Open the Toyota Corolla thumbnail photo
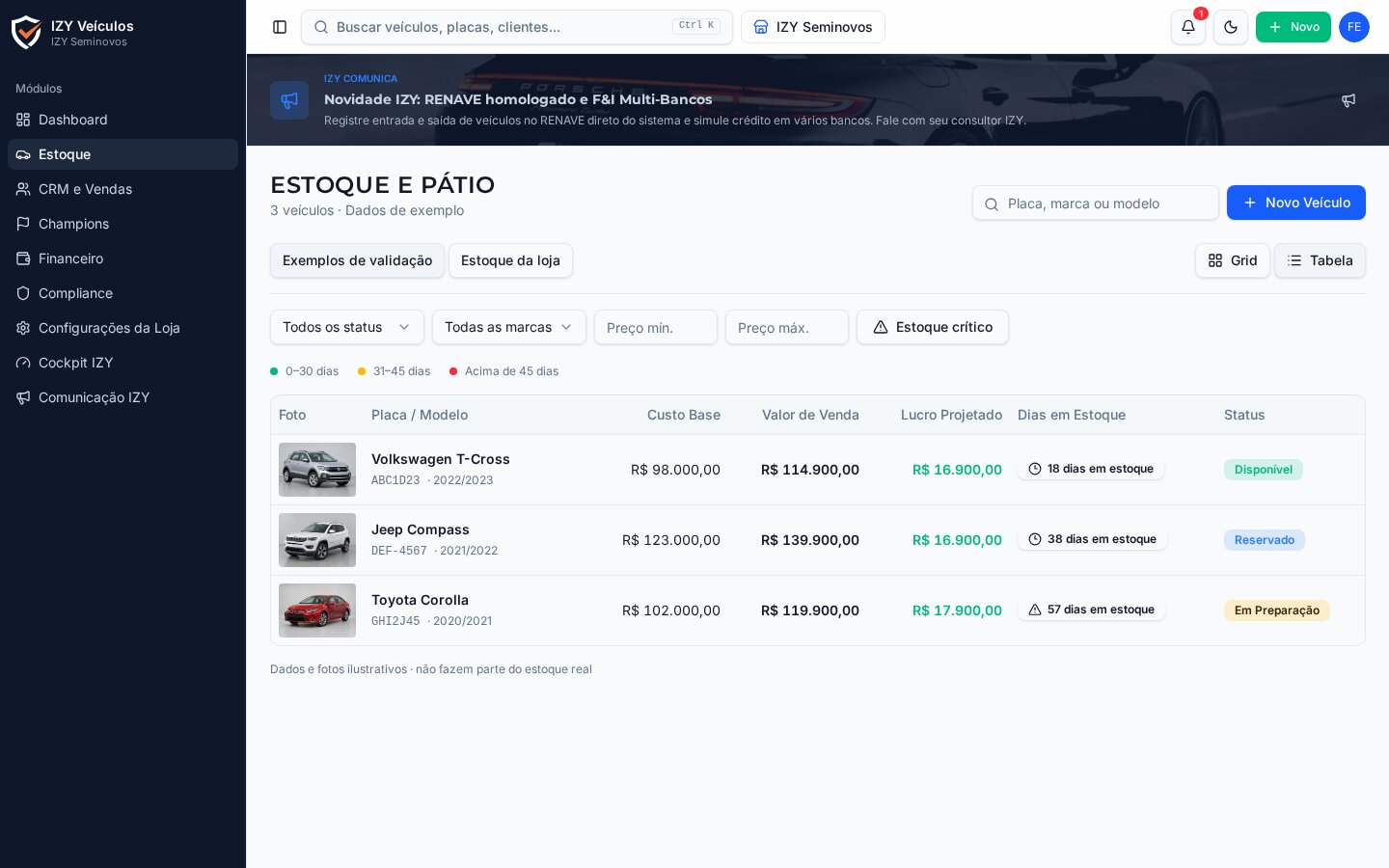 point(317,610)
